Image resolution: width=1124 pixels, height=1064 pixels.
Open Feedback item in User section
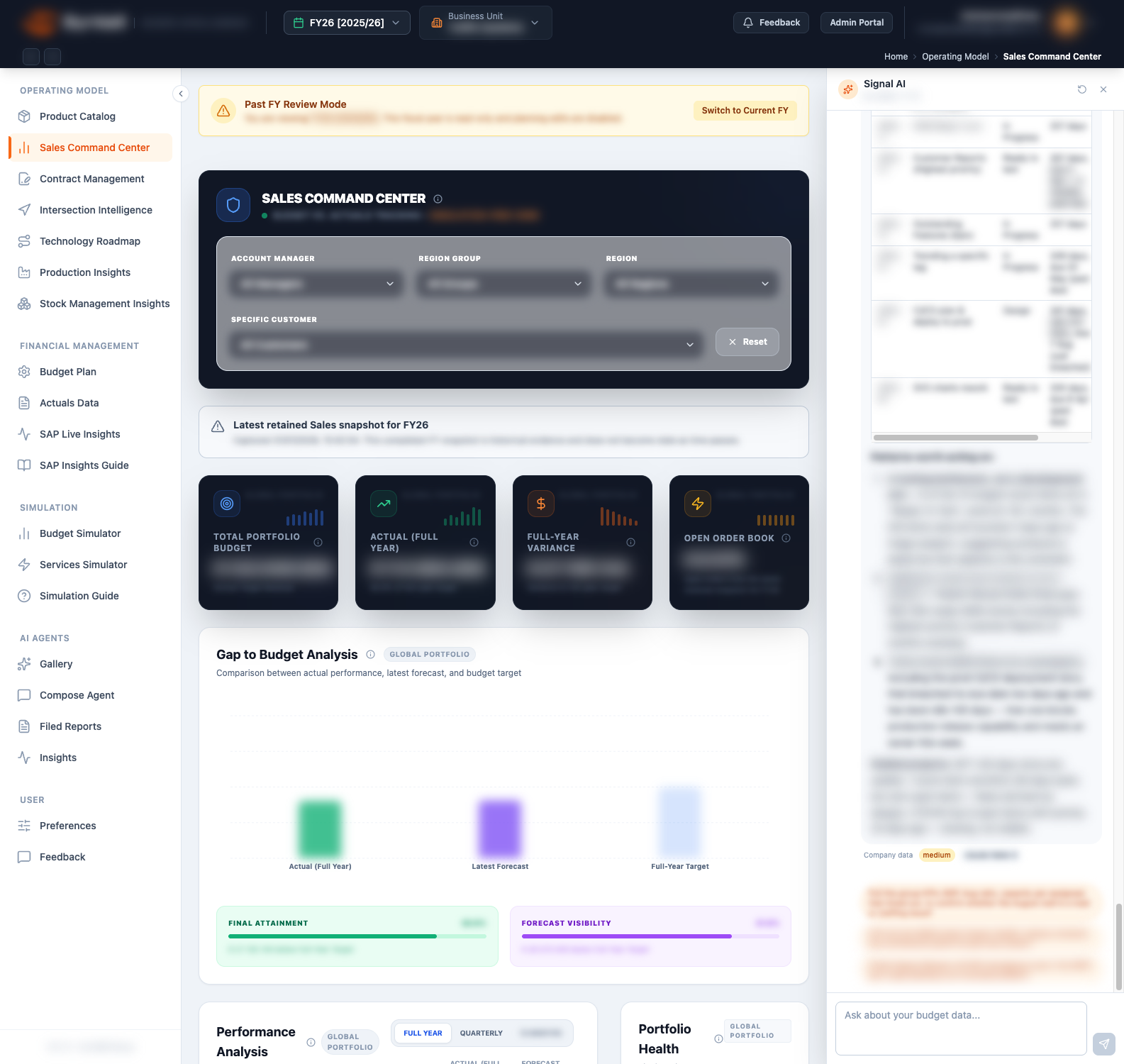click(91, 857)
